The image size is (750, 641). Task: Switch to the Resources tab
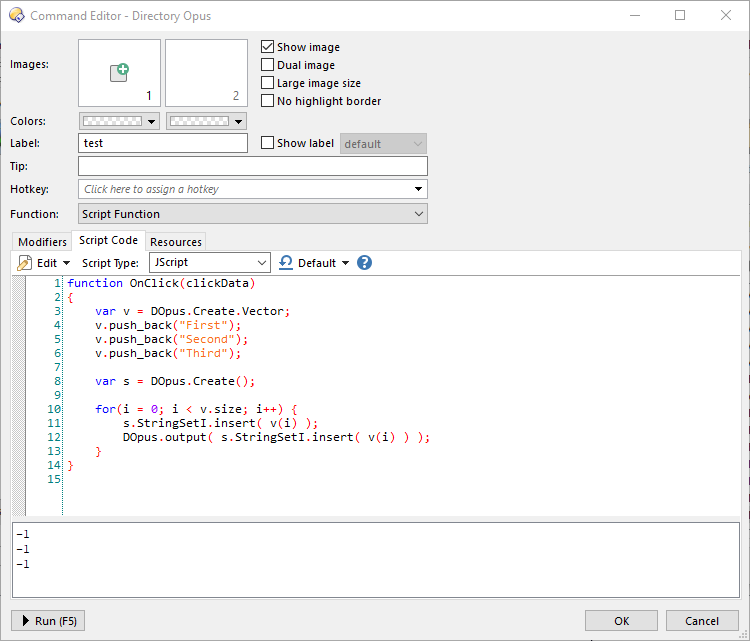(176, 242)
